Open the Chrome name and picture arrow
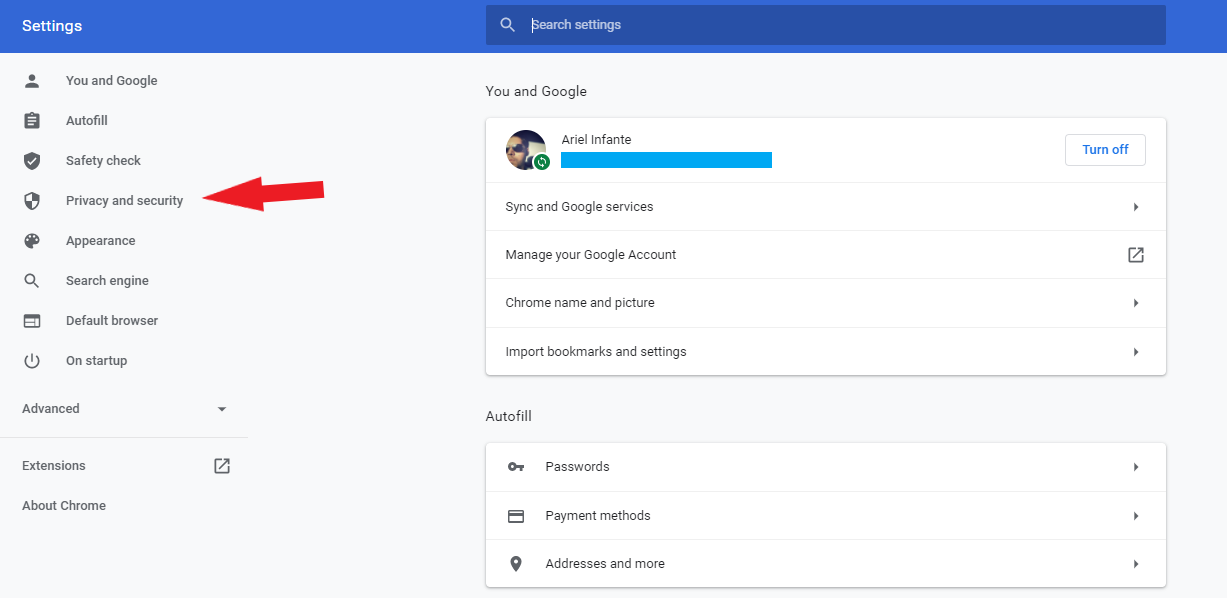Screen dimensions: 1227x598 [1136, 303]
